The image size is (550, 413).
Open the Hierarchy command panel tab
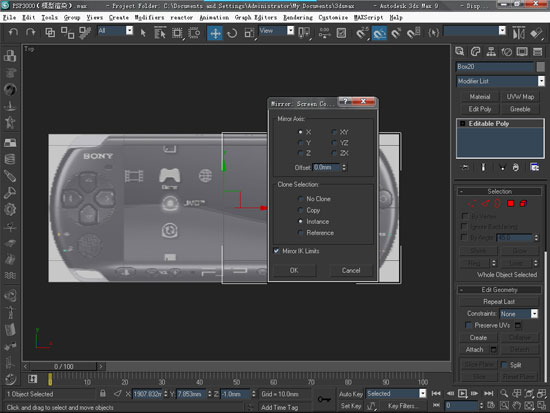[491, 52]
